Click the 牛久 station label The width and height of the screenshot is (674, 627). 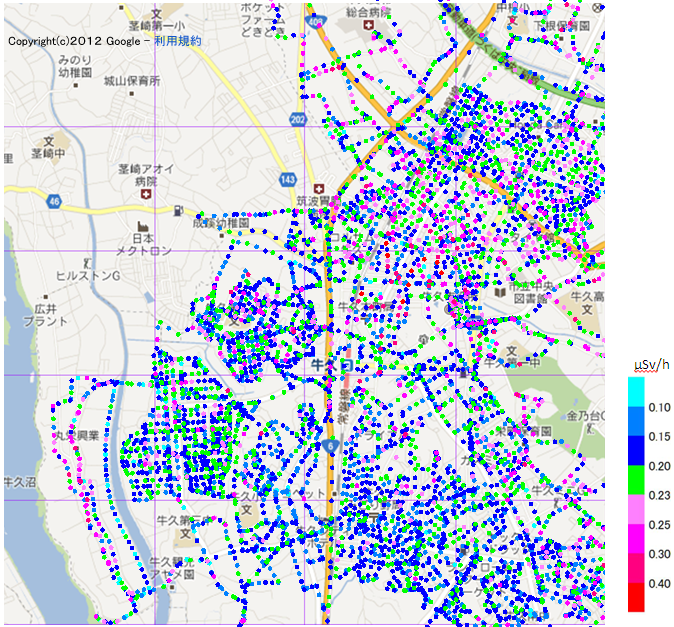click(326, 365)
